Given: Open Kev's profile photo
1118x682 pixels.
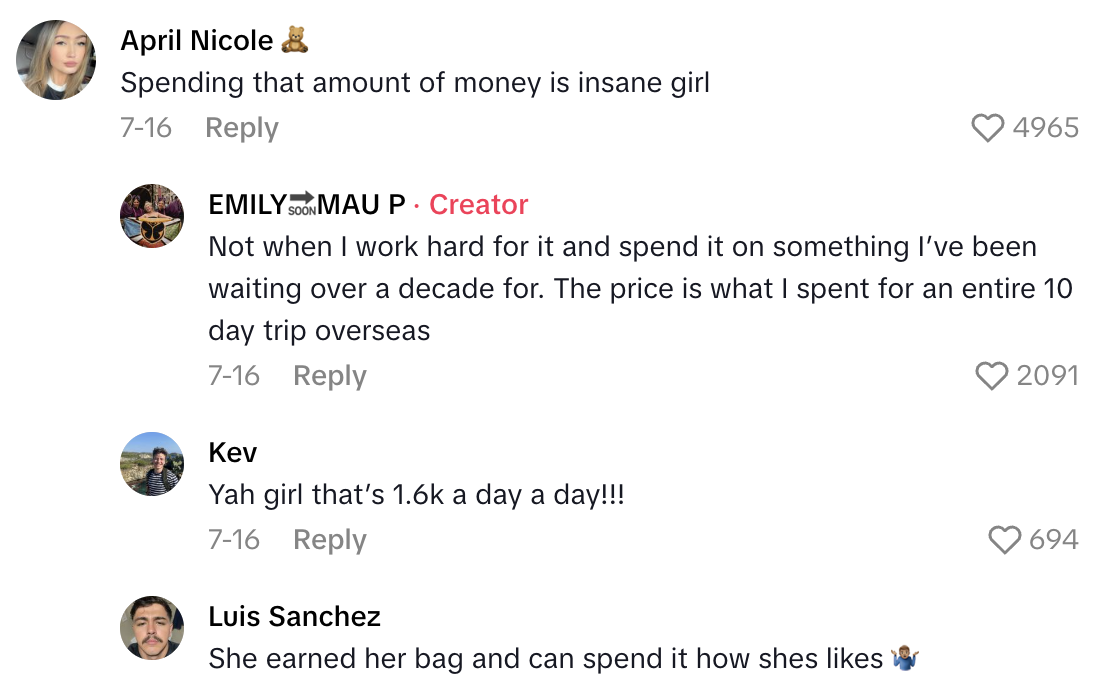Looking at the screenshot, I should point(152,464).
